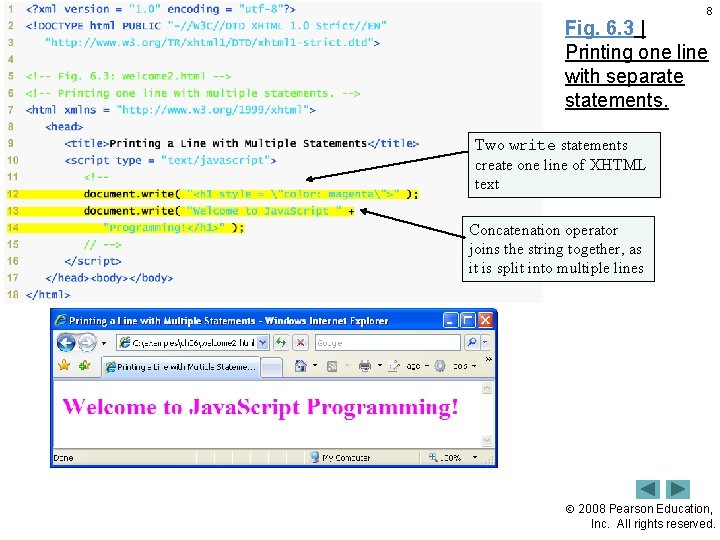
Task: Click the Home icon in command bar
Action: pos(300,366)
